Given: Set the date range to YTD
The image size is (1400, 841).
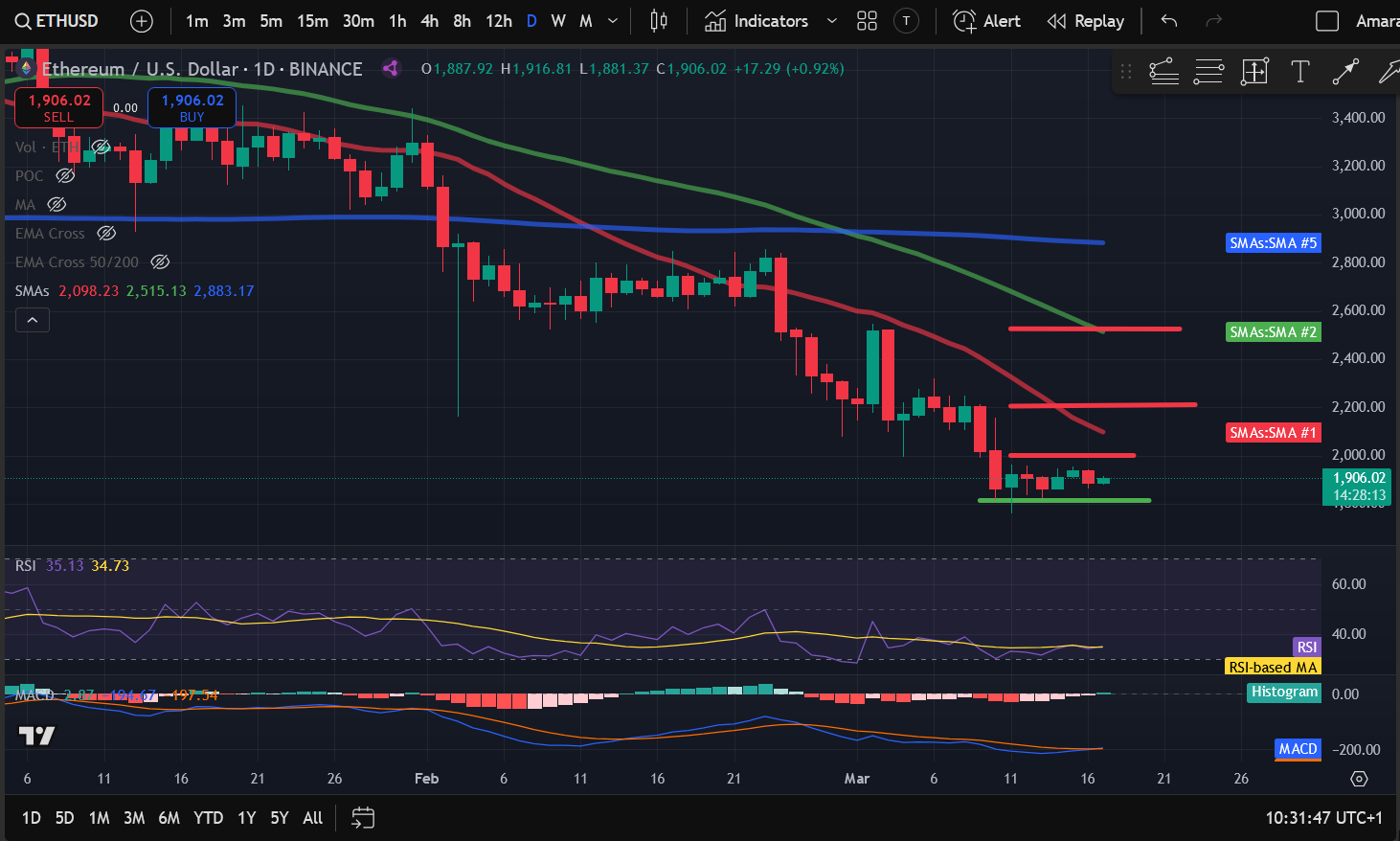Looking at the screenshot, I should coord(209,818).
